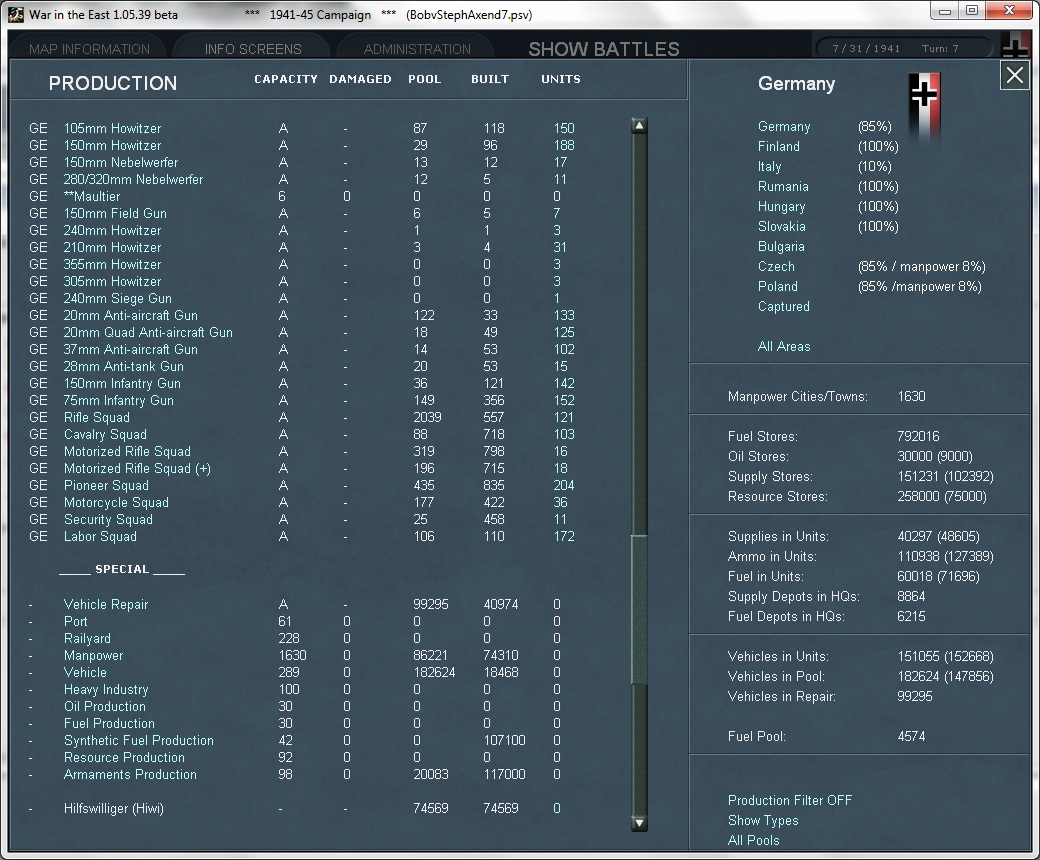Click the POOL column header
The height and width of the screenshot is (860, 1040).
[x=424, y=79]
